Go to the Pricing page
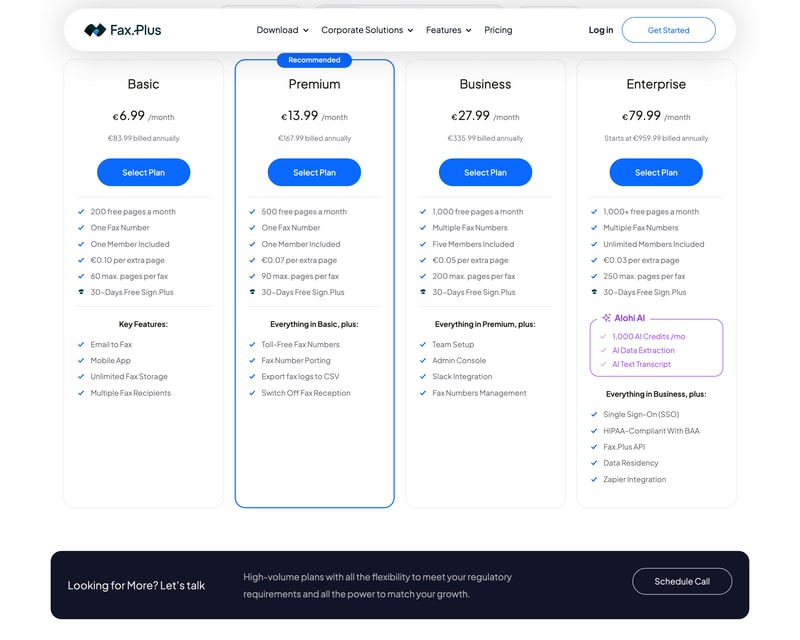 [498, 30]
